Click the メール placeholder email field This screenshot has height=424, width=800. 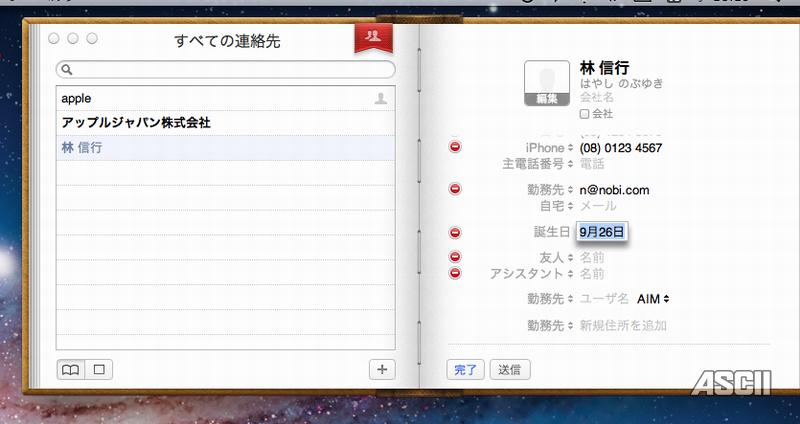click(x=598, y=206)
